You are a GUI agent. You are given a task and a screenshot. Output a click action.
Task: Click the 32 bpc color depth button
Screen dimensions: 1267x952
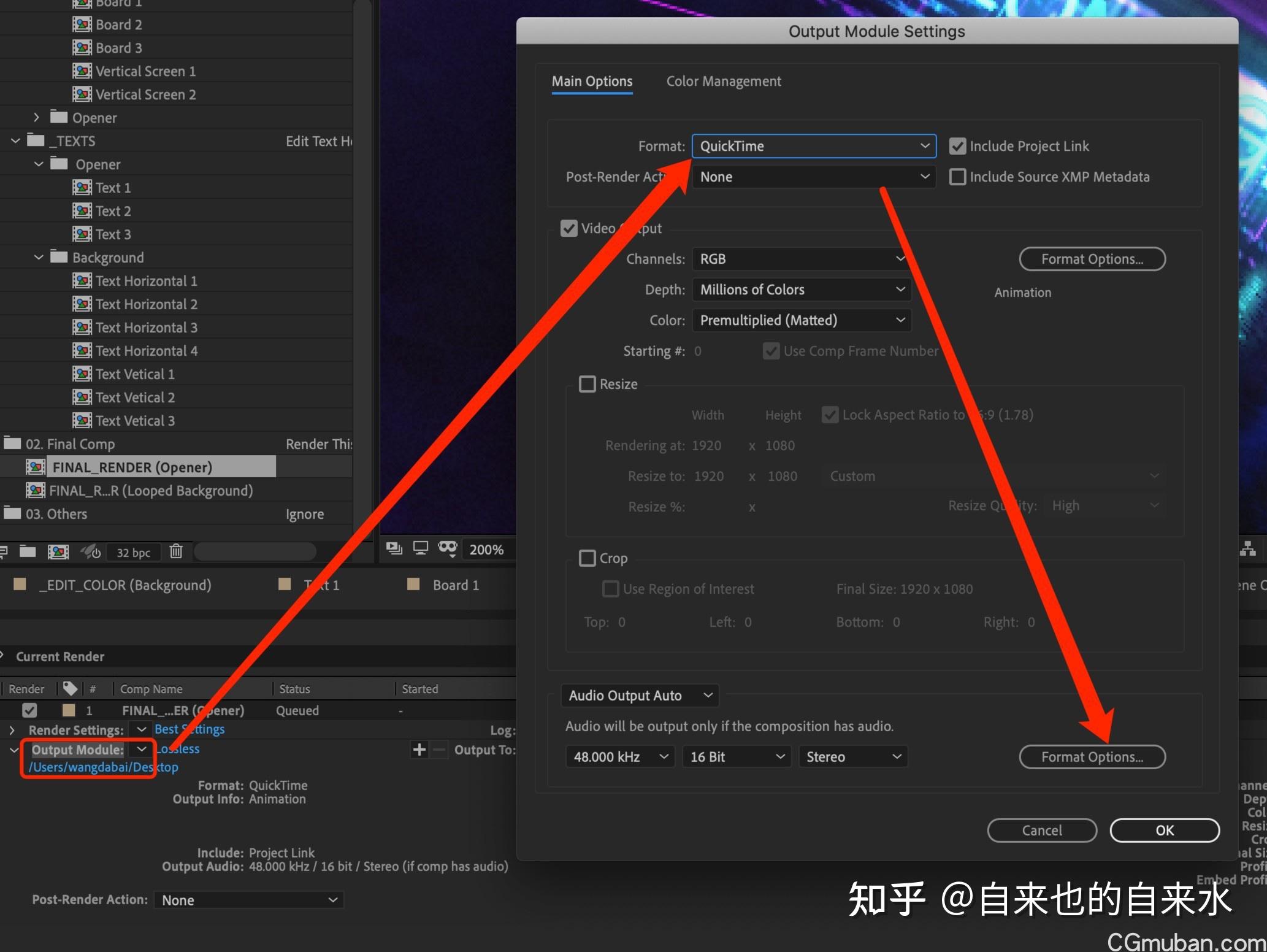coord(133,553)
